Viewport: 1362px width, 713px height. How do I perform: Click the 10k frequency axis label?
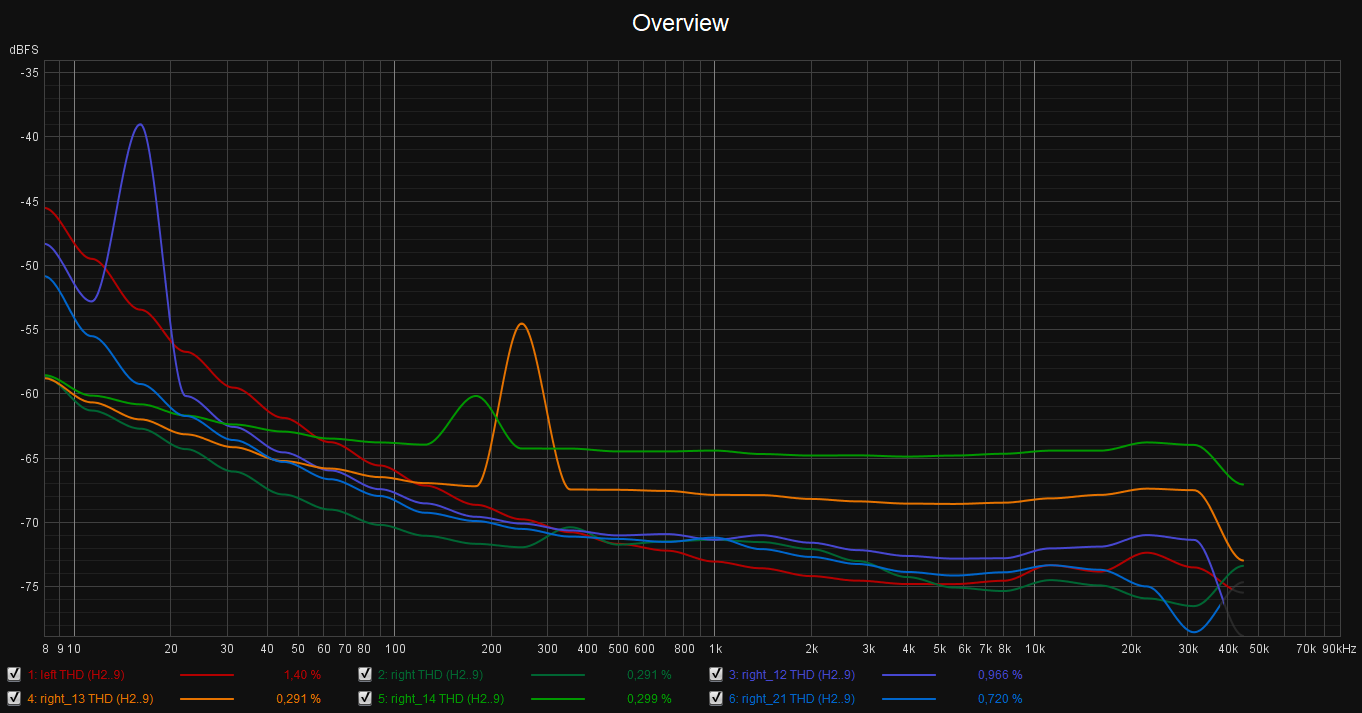[1034, 649]
